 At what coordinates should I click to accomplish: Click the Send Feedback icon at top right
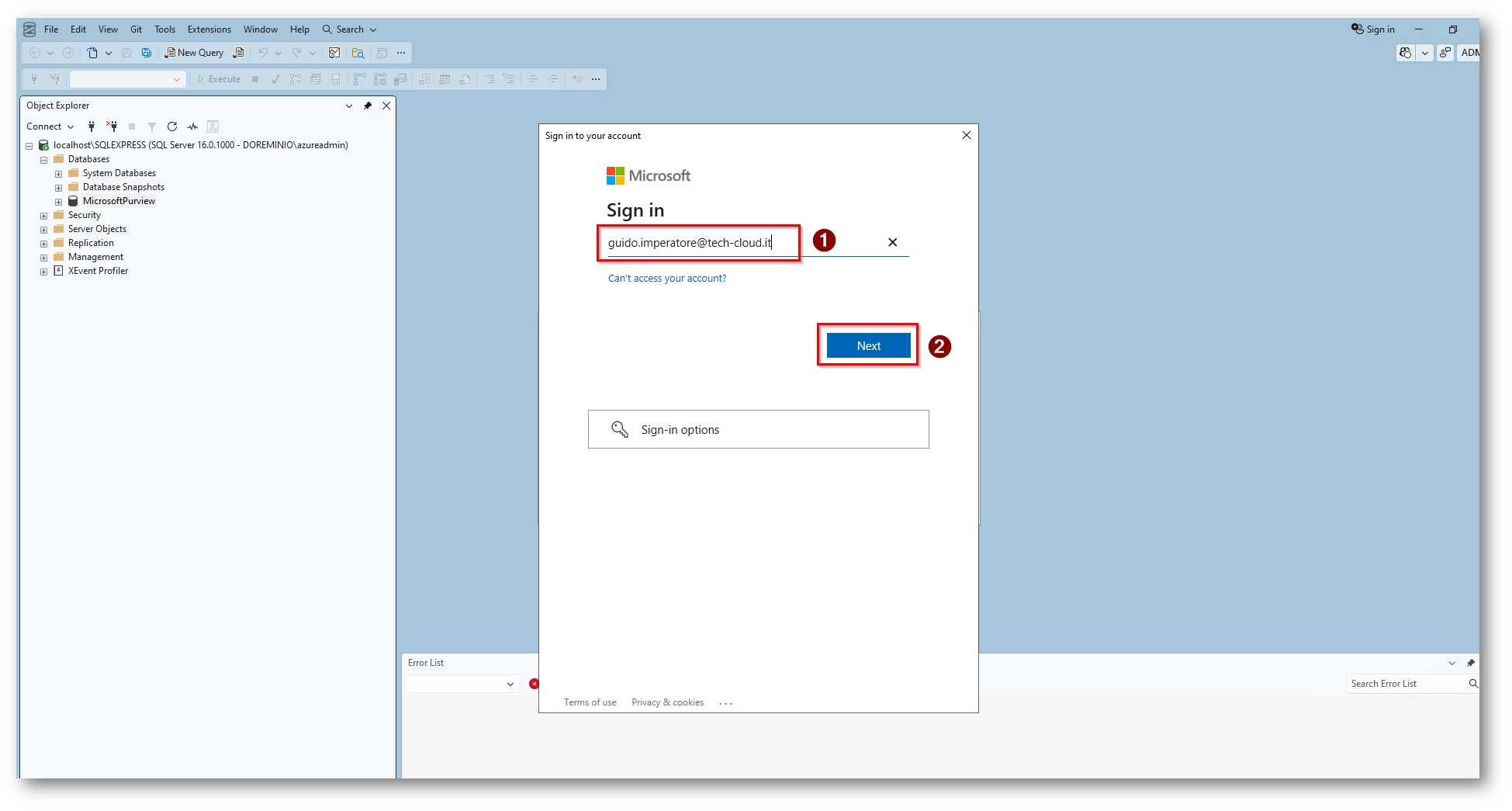pyautogui.click(x=1445, y=53)
